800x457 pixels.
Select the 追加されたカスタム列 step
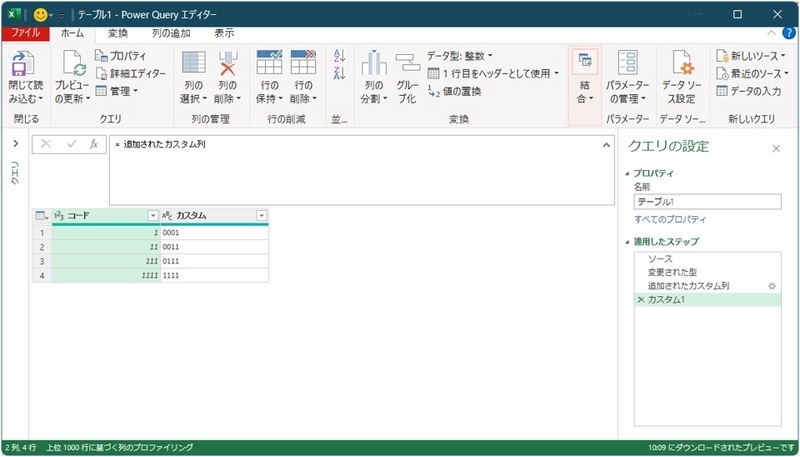tap(688, 286)
